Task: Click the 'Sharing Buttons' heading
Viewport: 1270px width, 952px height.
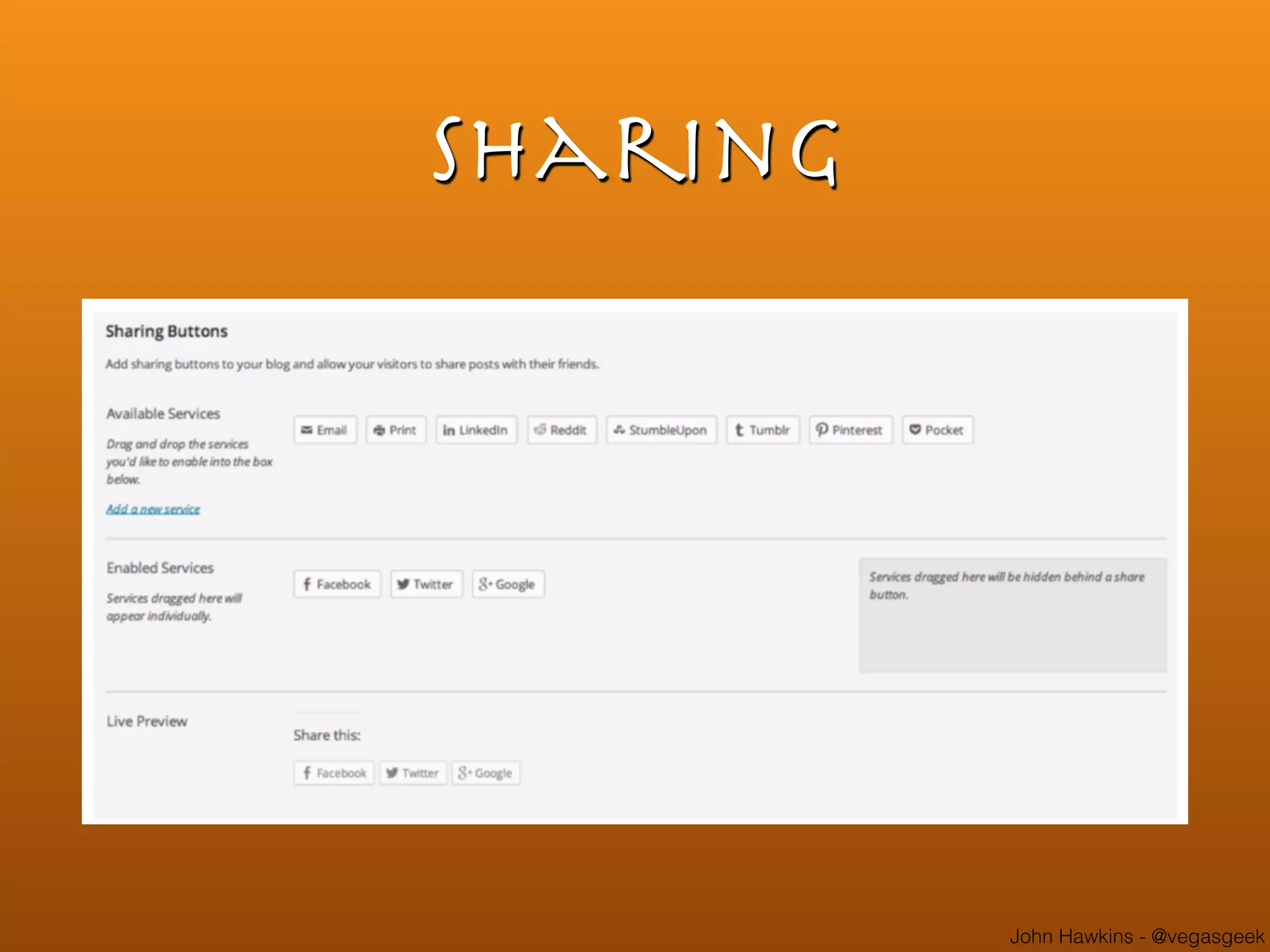Action: [166, 332]
